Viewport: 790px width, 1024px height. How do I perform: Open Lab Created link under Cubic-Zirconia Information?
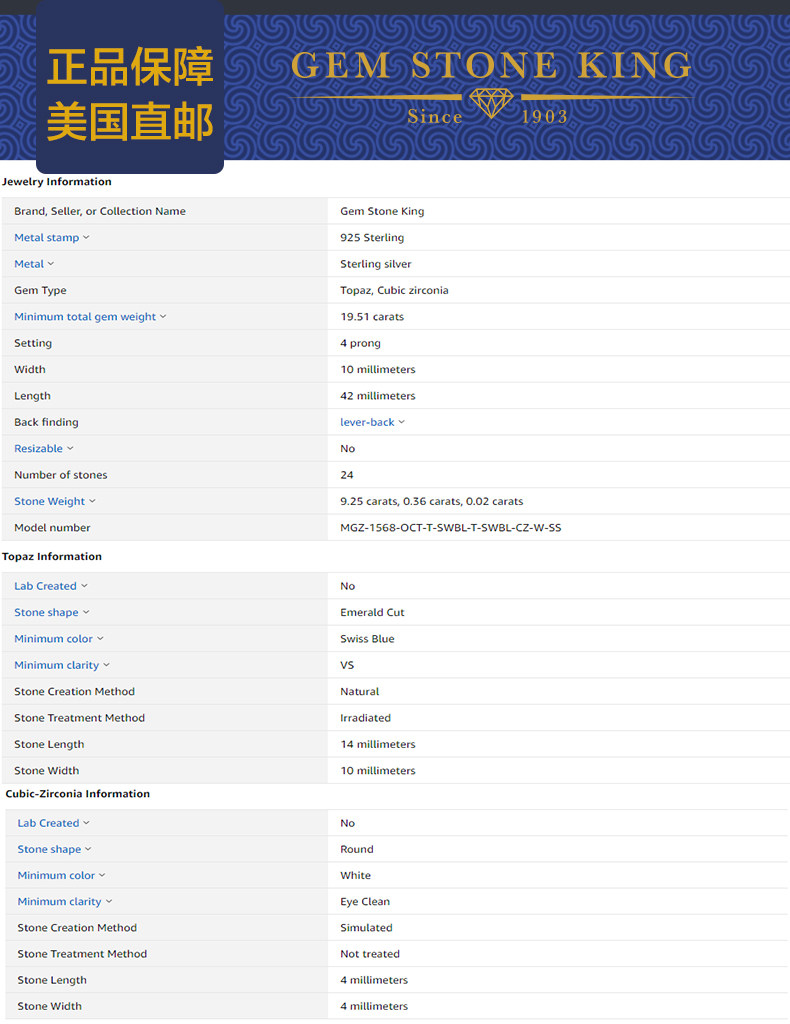click(x=48, y=823)
